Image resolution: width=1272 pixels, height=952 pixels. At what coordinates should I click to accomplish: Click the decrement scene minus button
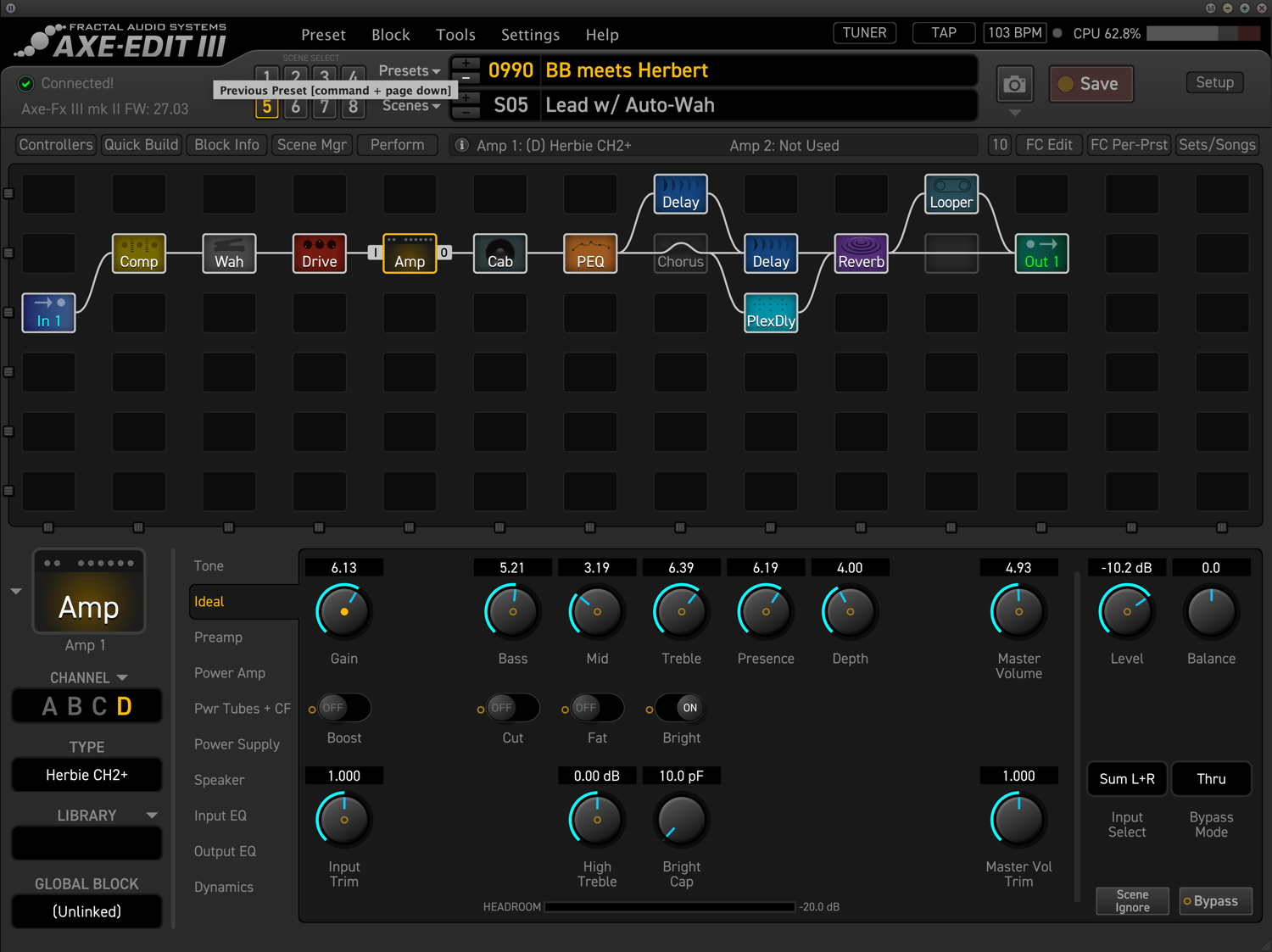[466, 112]
